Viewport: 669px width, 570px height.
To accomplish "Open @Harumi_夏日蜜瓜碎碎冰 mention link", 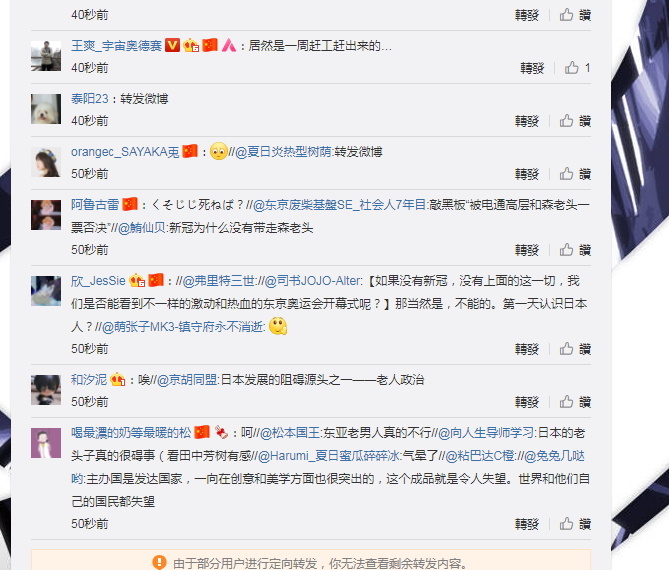I will 329,456.
